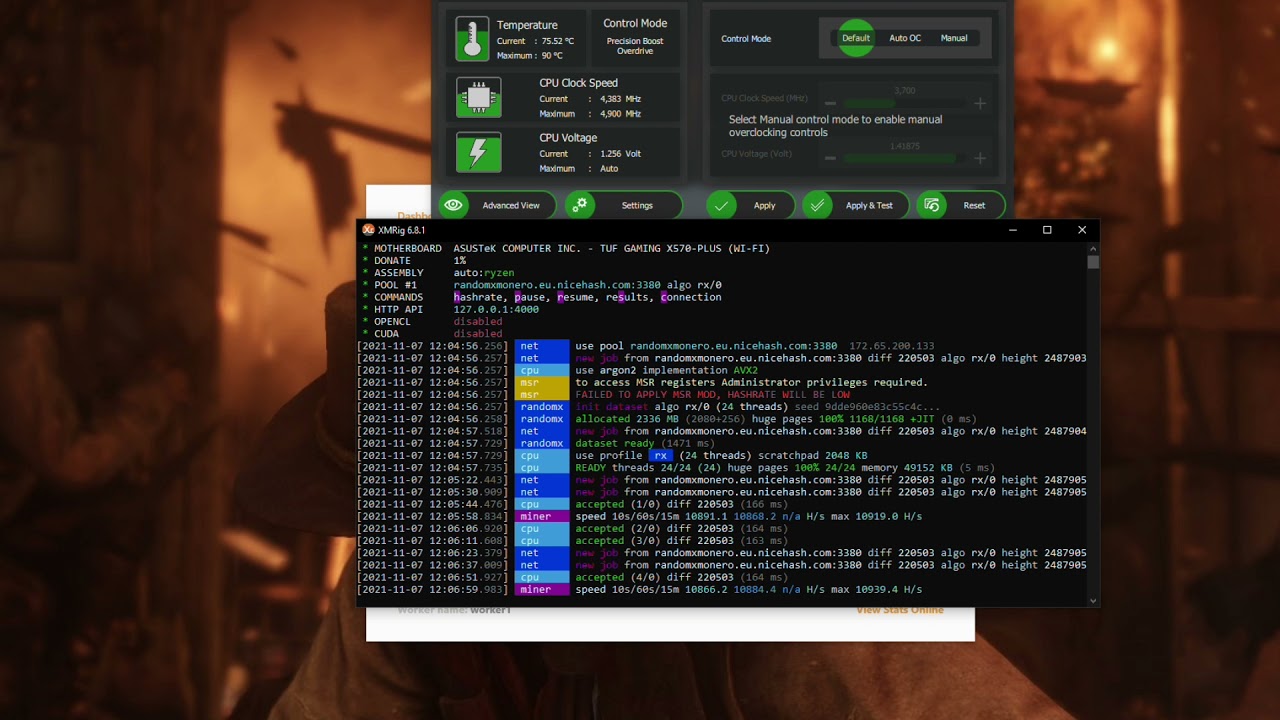
Task: Click the MOTHERBOARD ASUSTeK line
Action: pyautogui.click(x=566, y=248)
